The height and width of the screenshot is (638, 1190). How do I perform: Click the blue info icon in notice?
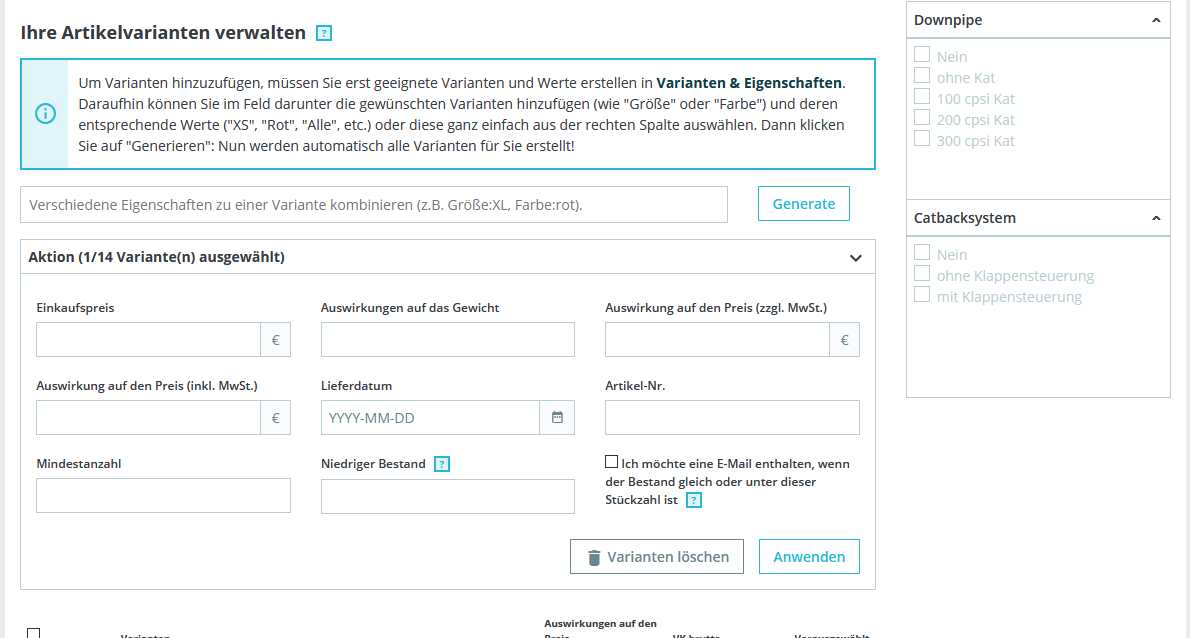(x=45, y=114)
